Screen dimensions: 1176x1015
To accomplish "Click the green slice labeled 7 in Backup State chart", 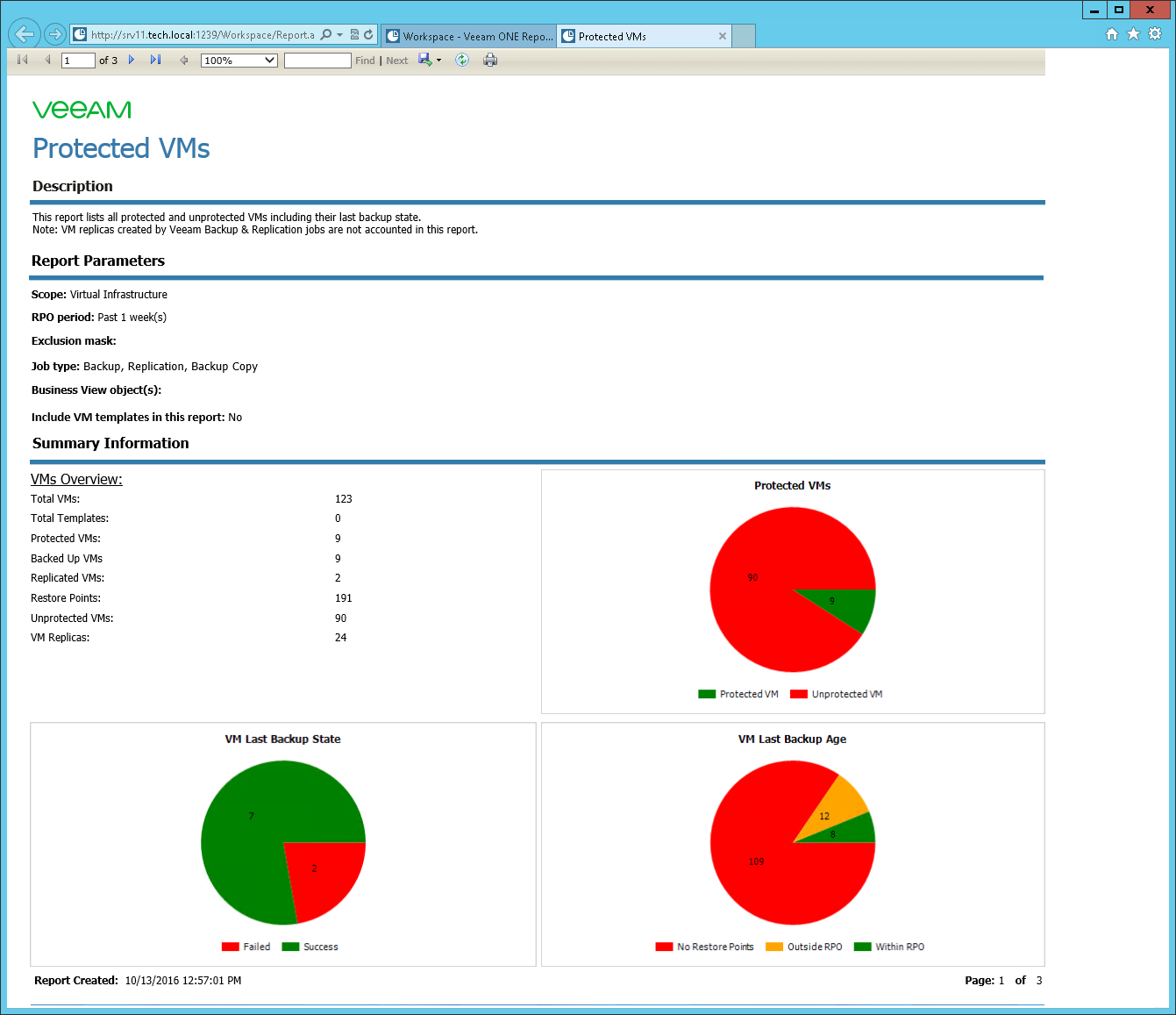I will point(251,816).
